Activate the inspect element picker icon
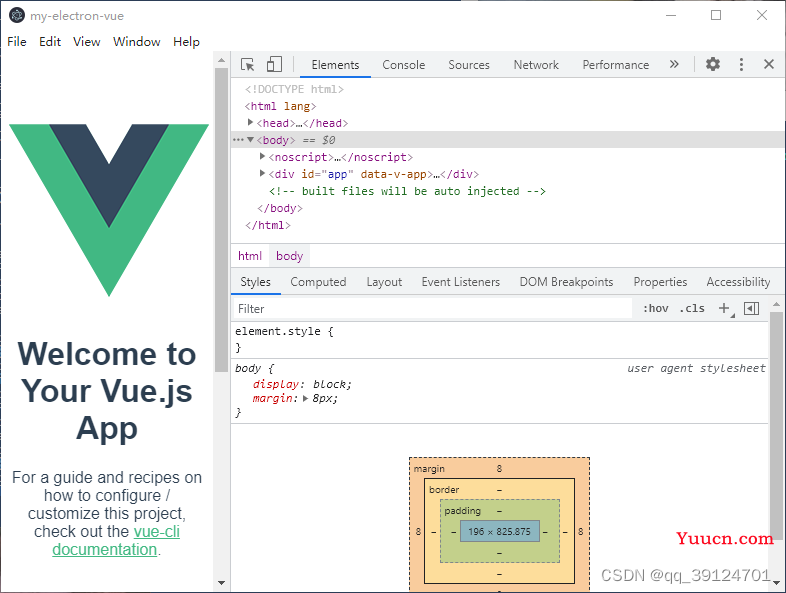 point(248,65)
